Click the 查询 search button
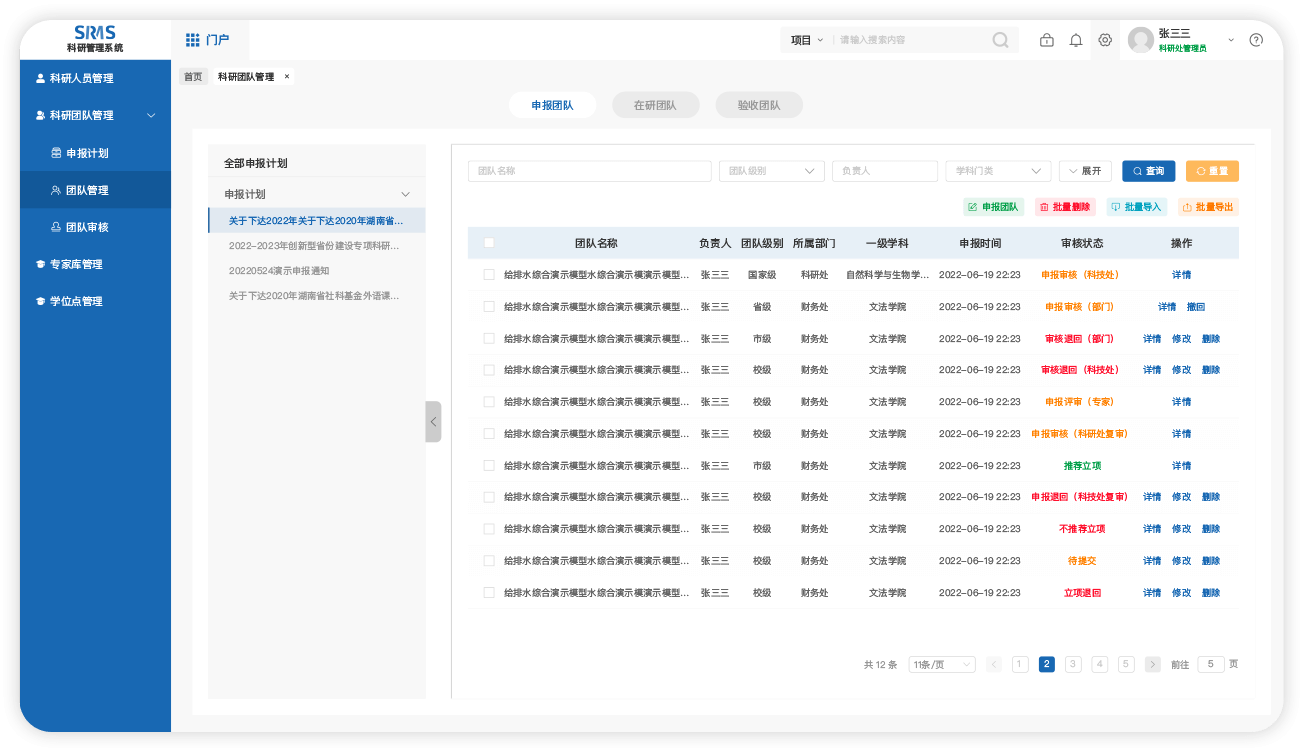Screen dimensions: 1304x752 pos(1148,171)
